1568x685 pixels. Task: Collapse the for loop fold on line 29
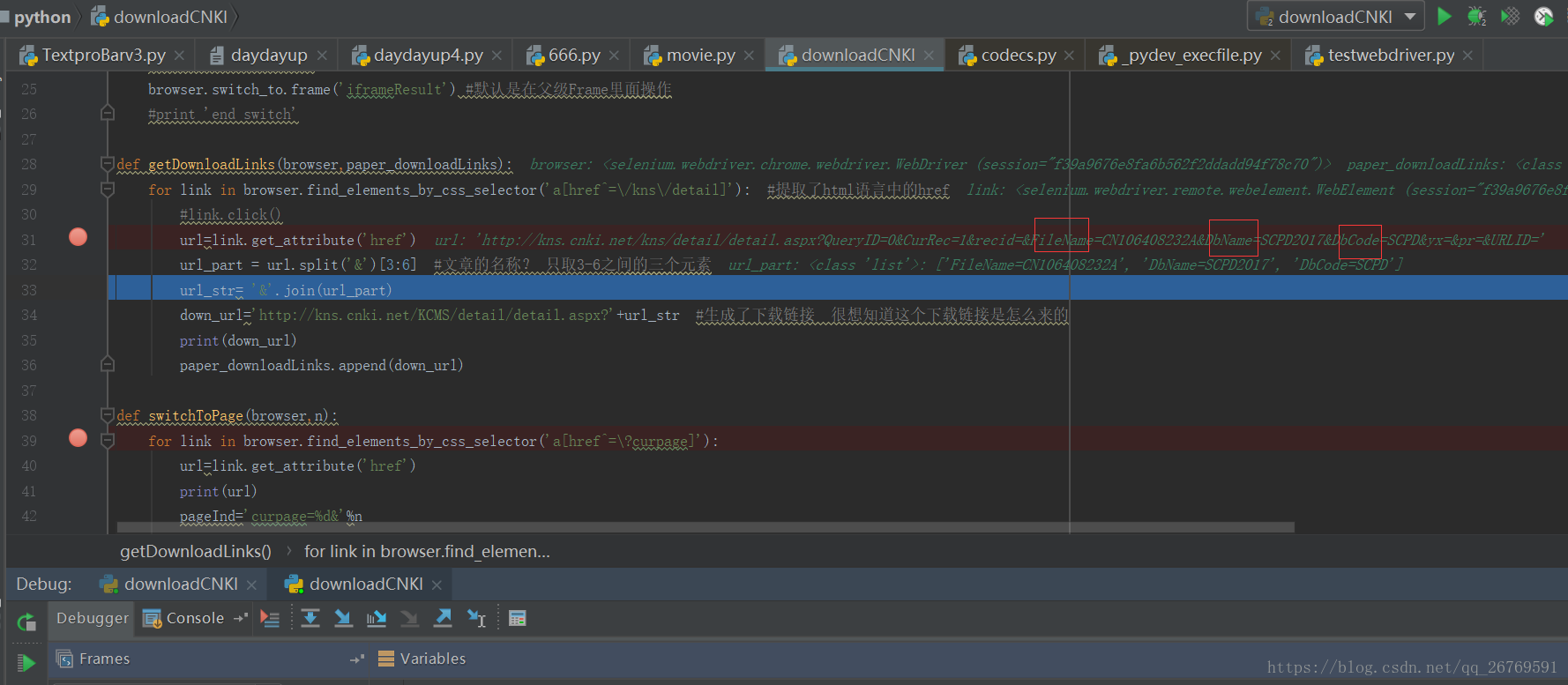(x=108, y=190)
